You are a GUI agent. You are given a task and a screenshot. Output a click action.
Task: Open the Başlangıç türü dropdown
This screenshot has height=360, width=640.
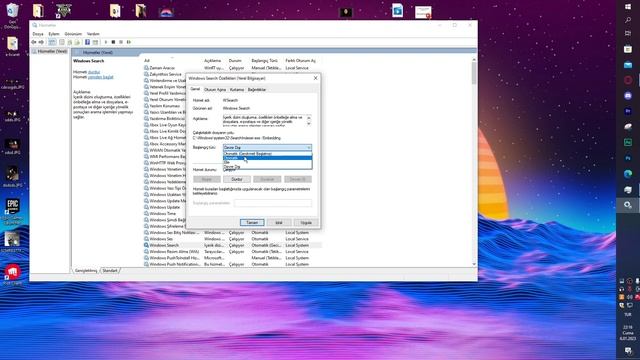coord(267,147)
